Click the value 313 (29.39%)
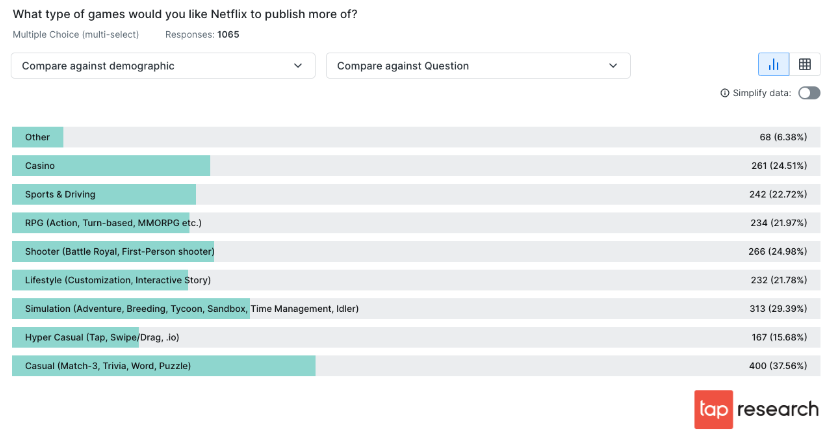This screenshot has height=437, width=837. 778,308
